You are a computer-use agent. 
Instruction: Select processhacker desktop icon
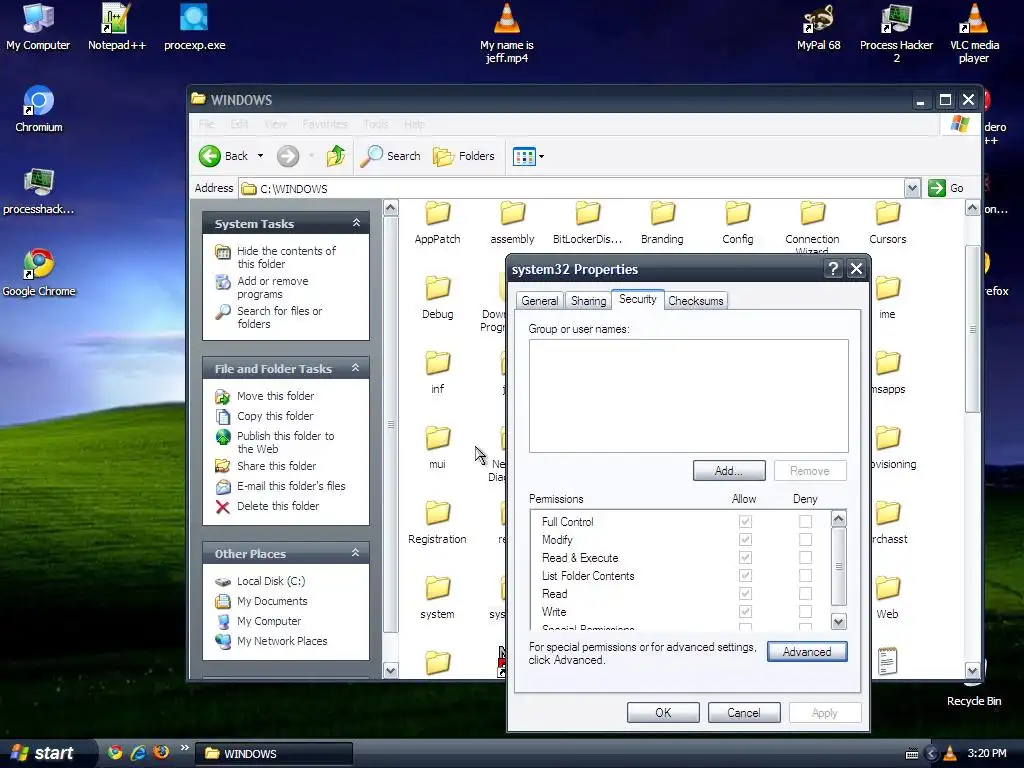pyautogui.click(x=39, y=191)
